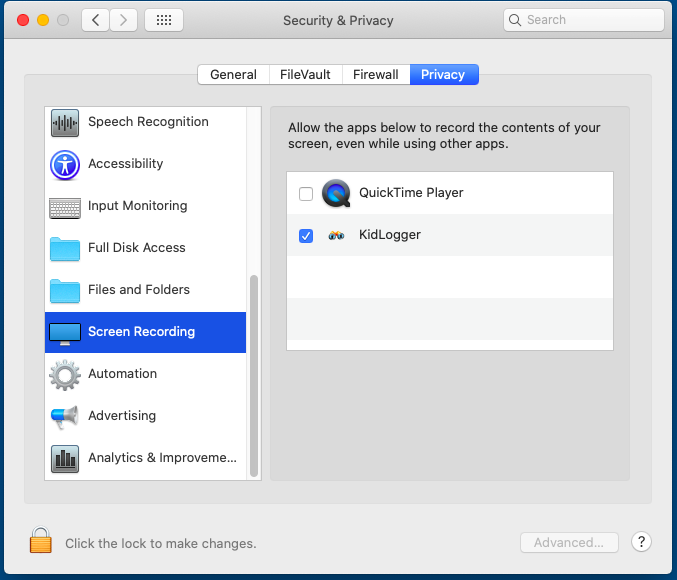Click the QuickTime Player app icon
The width and height of the screenshot is (677, 580).
tap(336, 193)
